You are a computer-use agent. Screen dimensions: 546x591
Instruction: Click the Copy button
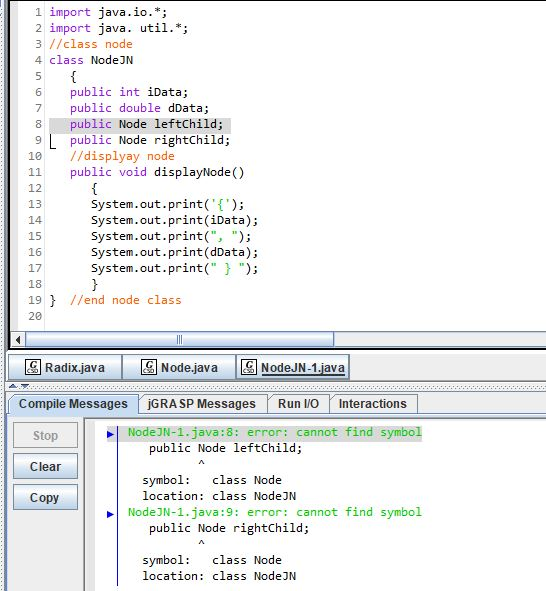coord(45,498)
